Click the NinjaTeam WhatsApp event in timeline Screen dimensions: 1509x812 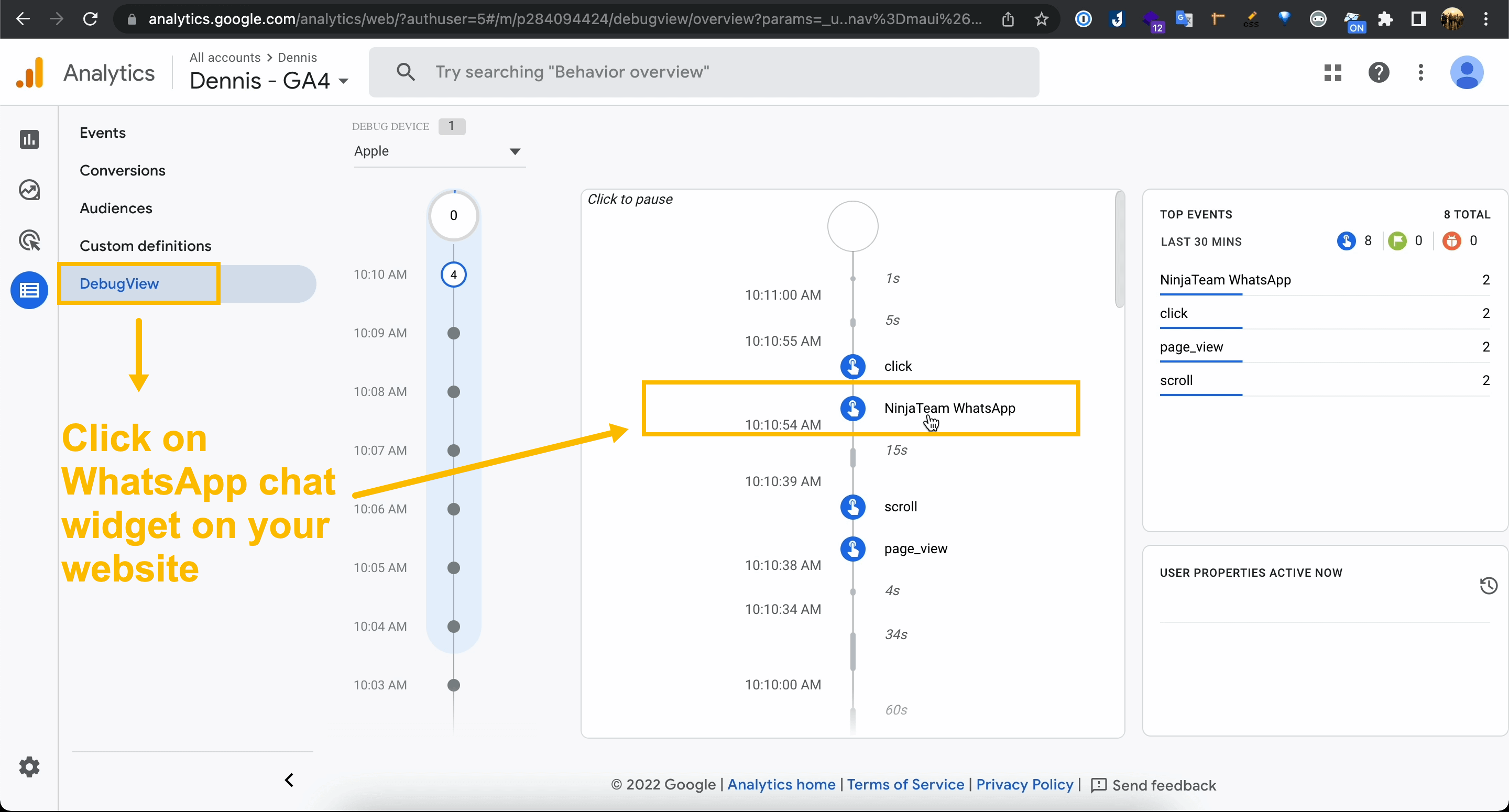(x=949, y=408)
